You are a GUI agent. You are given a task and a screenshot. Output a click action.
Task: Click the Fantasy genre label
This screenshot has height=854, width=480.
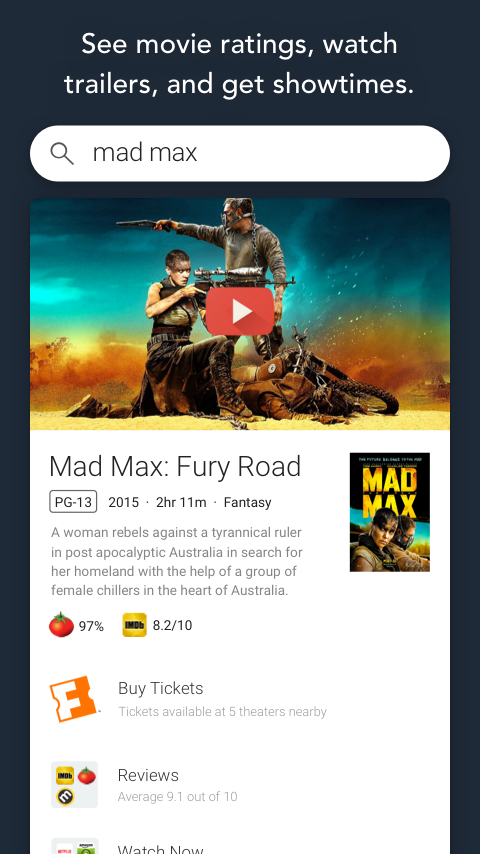click(x=247, y=502)
